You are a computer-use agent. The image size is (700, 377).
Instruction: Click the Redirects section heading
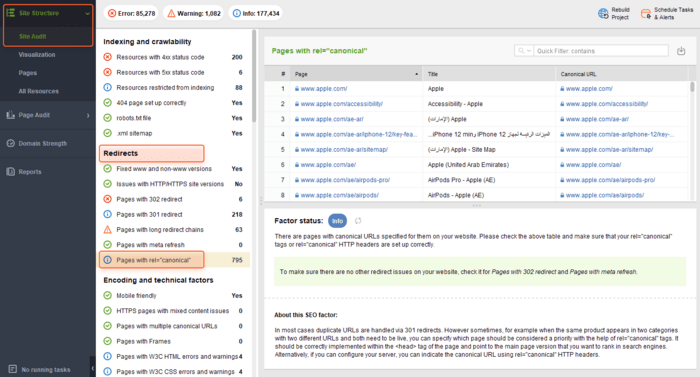(x=121, y=153)
